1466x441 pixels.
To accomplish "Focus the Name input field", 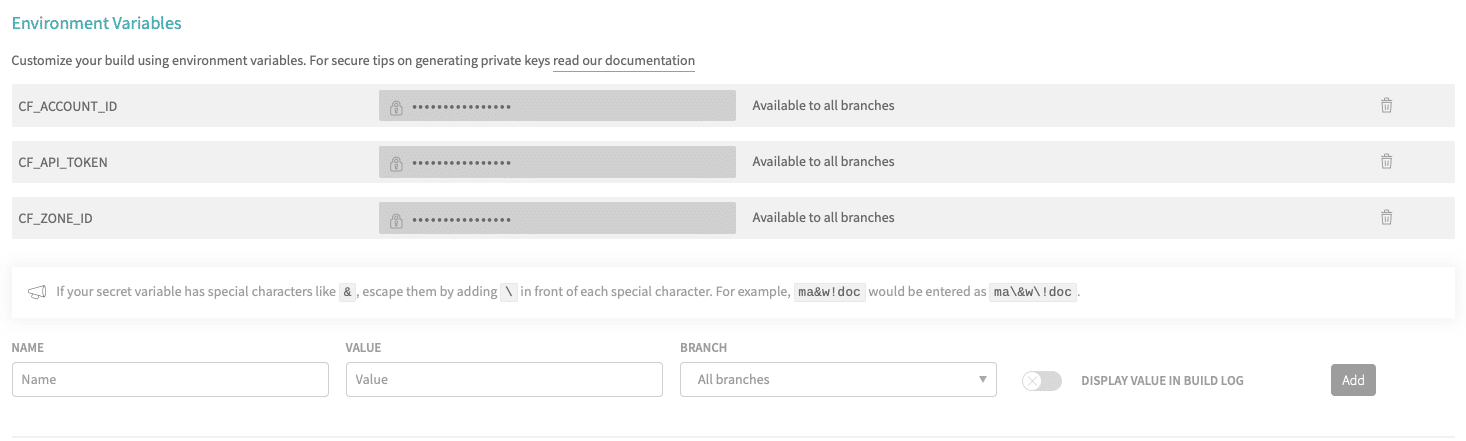I will pos(170,379).
